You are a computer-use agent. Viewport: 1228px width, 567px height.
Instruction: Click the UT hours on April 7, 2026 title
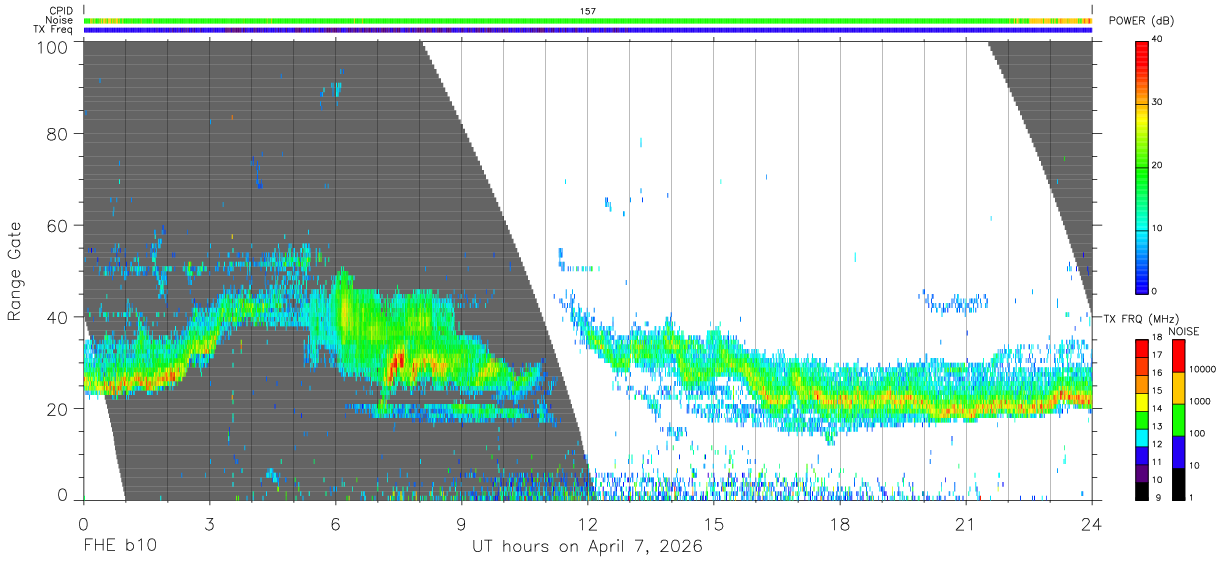(x=587, y=547)
